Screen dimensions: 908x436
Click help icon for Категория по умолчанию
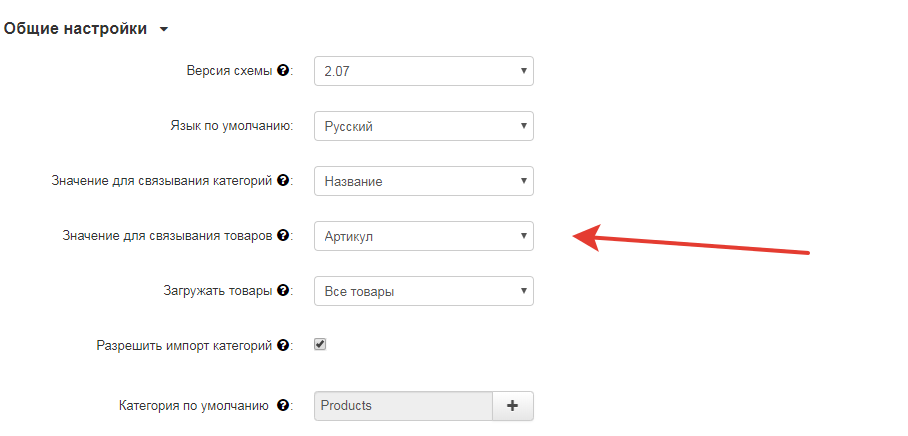tap(283, 405)
